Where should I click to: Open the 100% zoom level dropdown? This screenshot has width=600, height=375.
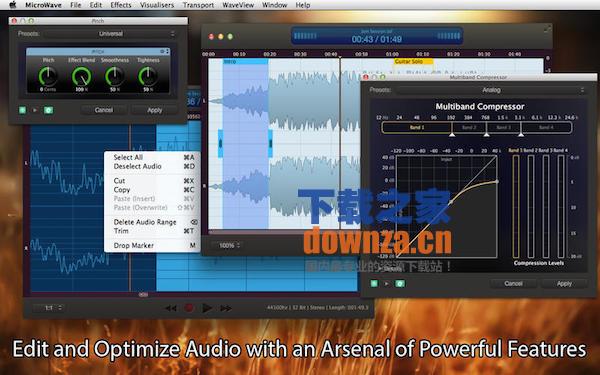pyautogui.click(x=229, y=245)
